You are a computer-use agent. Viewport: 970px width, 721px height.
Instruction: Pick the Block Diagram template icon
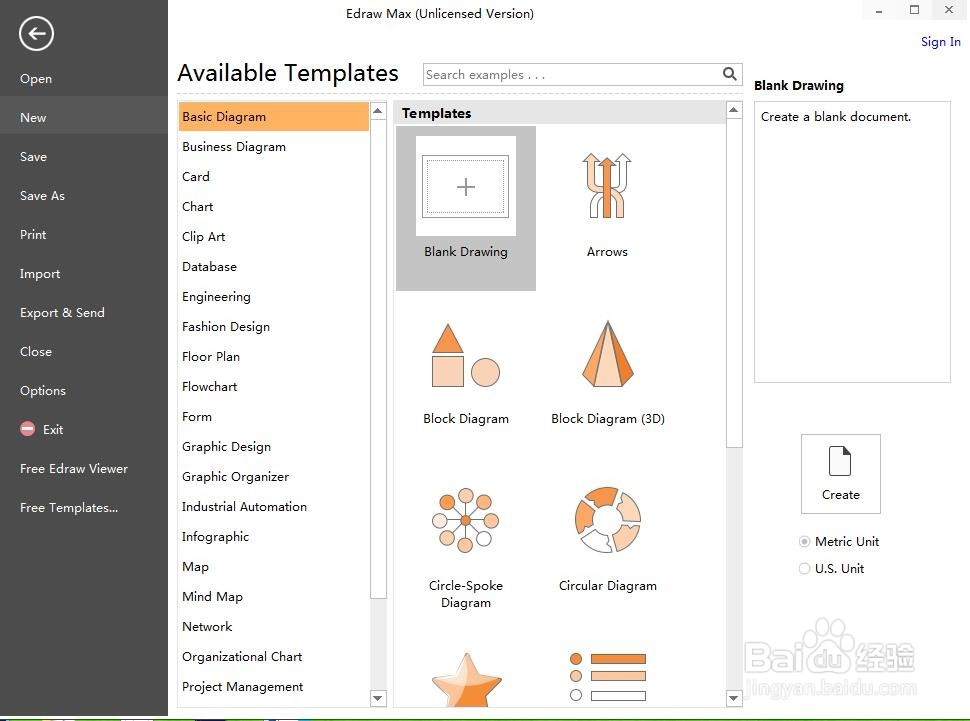point(465,355)
